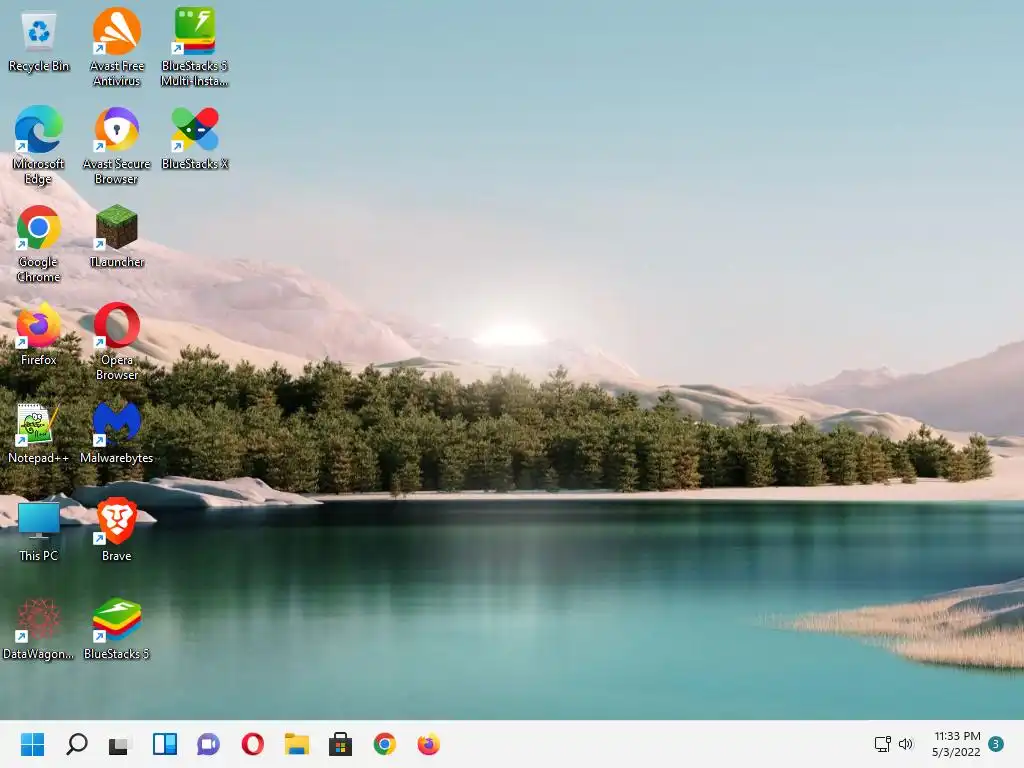This screenshot has height=768, width=1024.
Task: Select the Brave desktop shortcut
Action: point(116,531)
